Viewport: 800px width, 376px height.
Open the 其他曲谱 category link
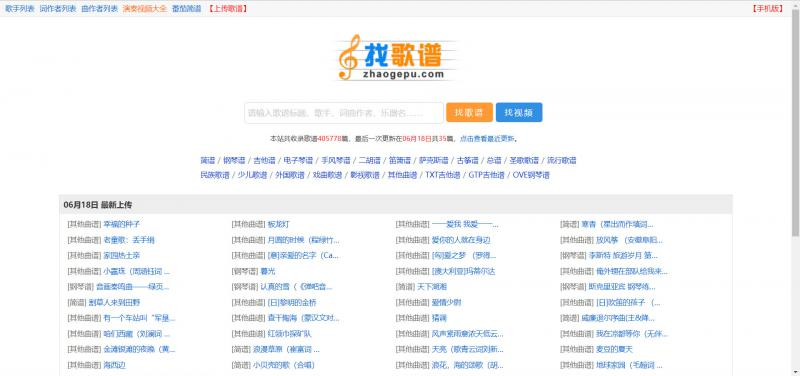[403, 175]
